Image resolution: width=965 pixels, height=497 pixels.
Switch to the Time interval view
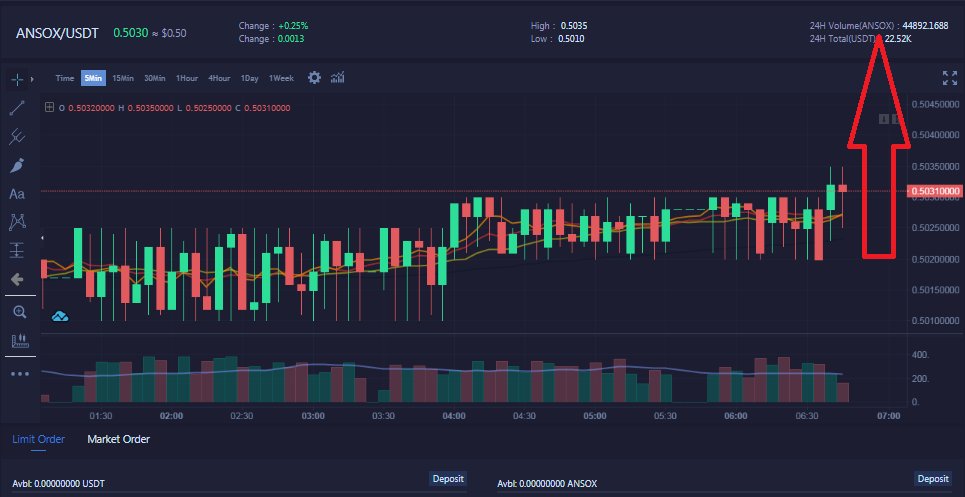click(x=65, y=78)
